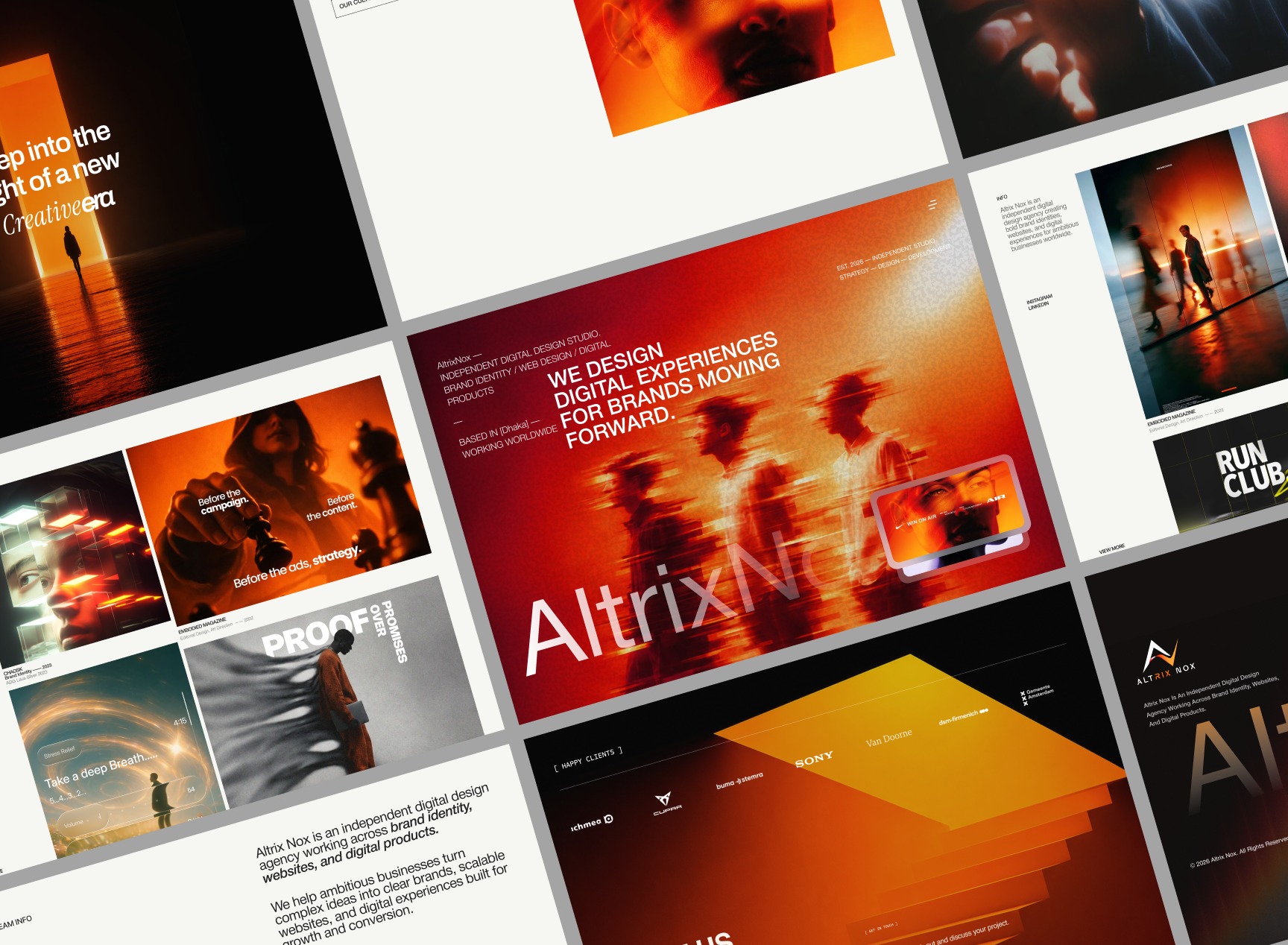Click the EST. 2026 — INDEPENDENT STUDIO text

pyautogui.click(x=886, y=253)
